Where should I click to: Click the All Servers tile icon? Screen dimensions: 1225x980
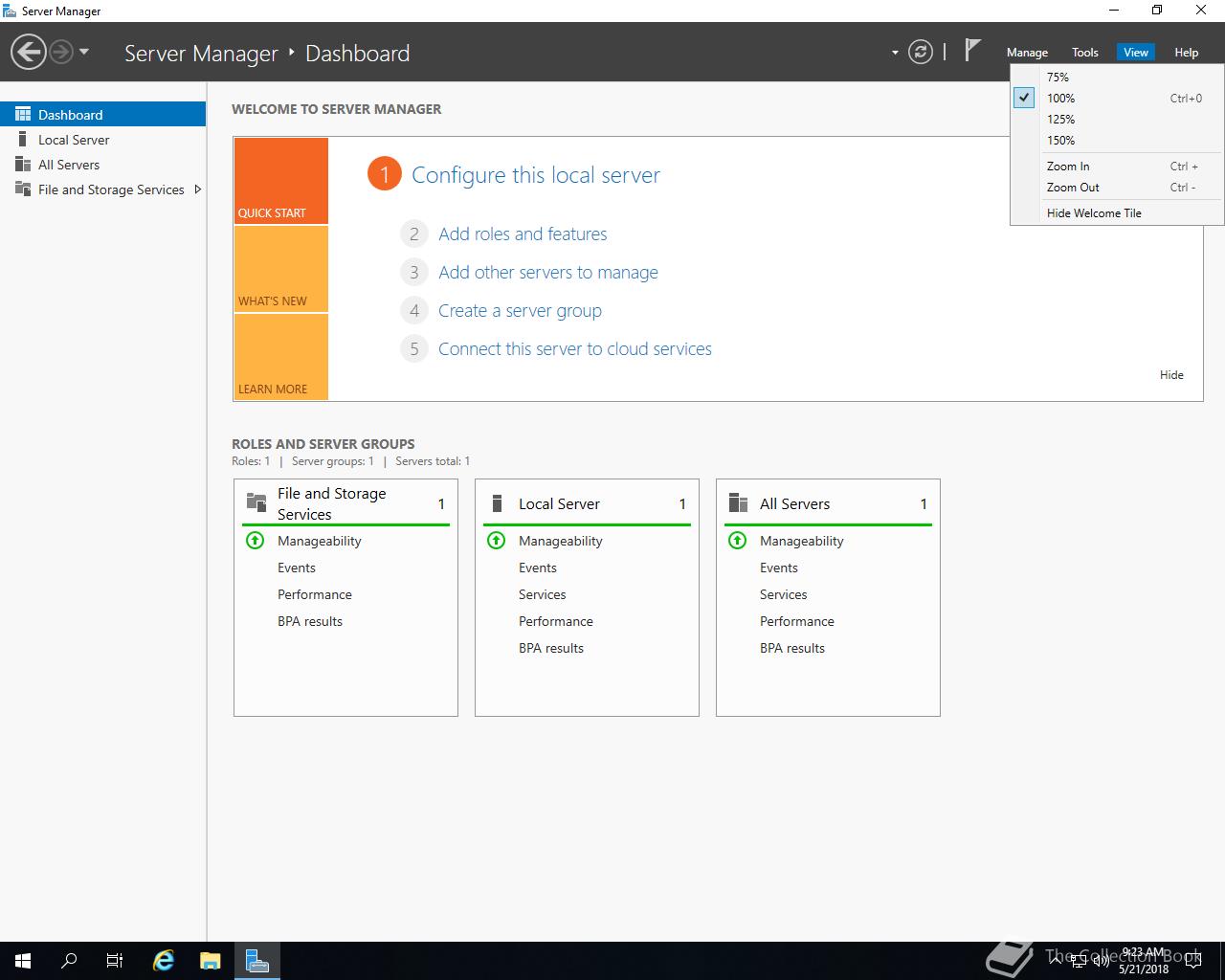(738, 503)
